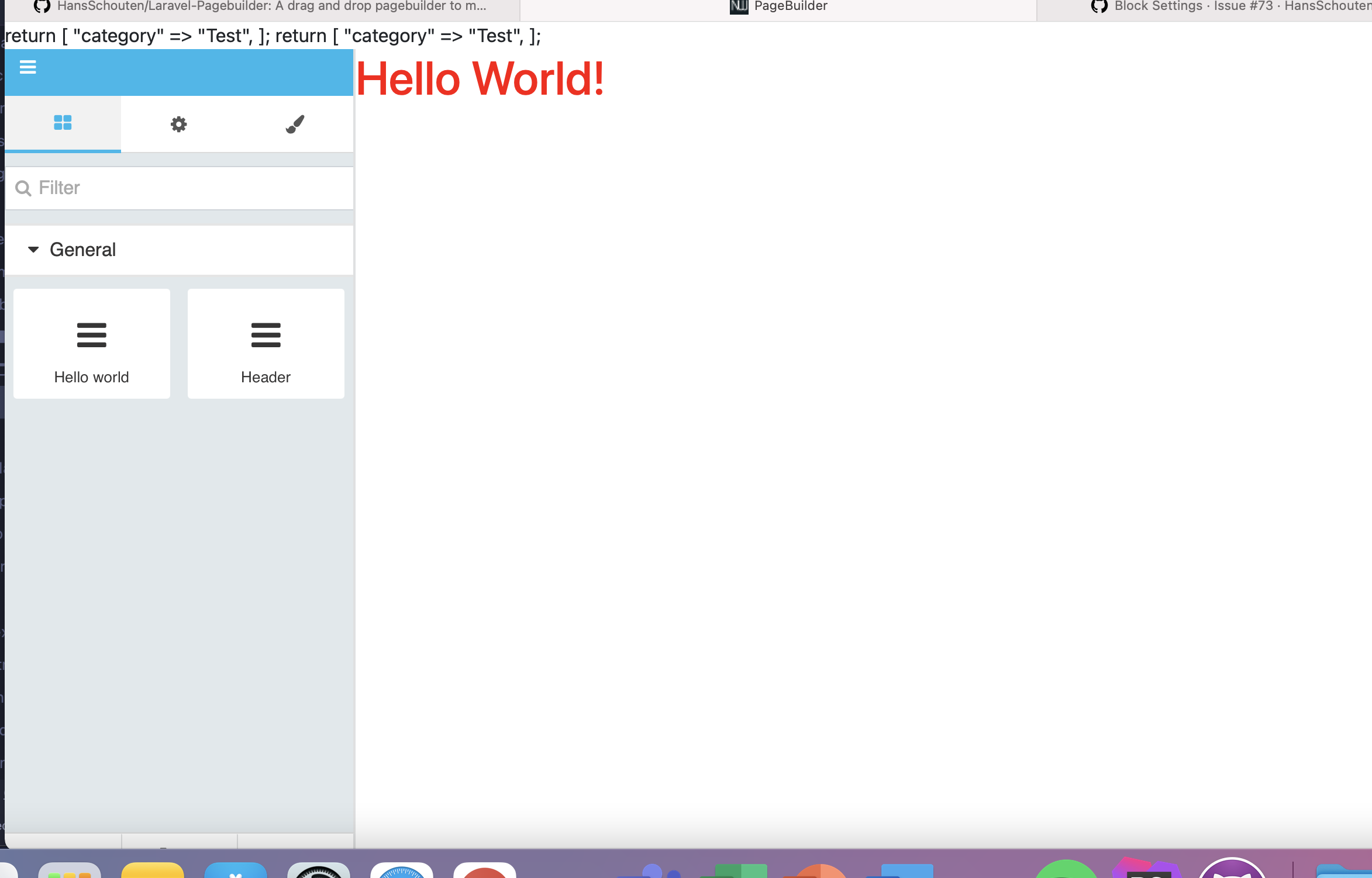Select the Header block
Screen dimensions: 1372x878
pos(266,344)
